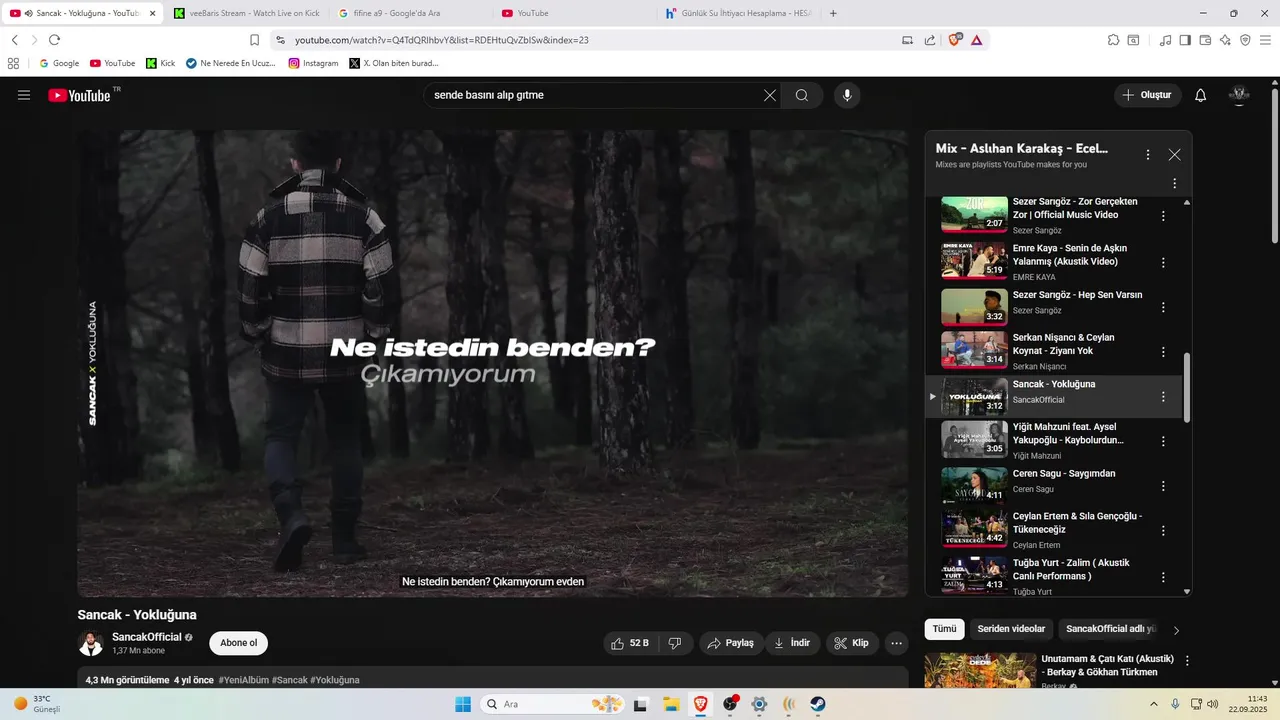Open options for Ceren Sagu - Saygımdan

[x=1163, y=486]
